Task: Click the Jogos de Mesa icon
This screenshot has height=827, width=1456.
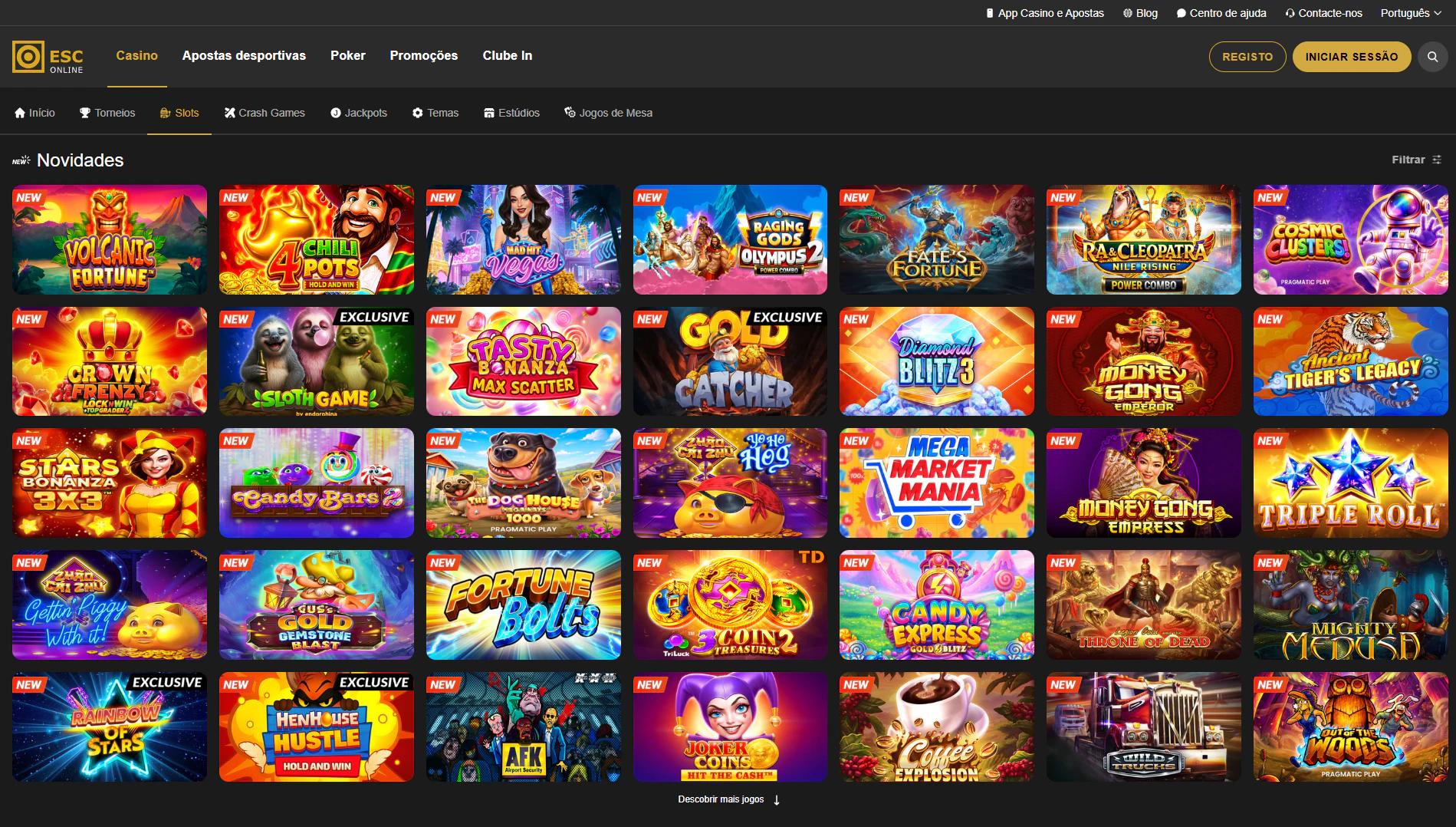Action: 570,112
